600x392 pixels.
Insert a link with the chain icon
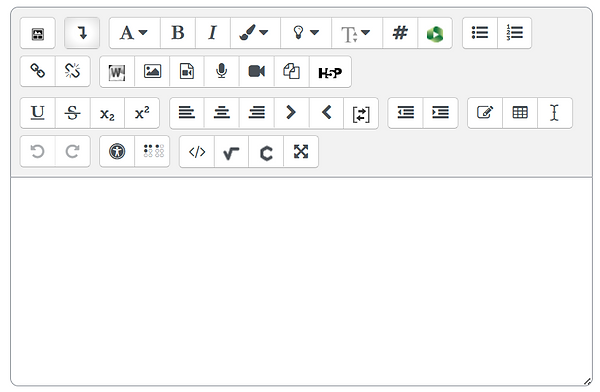pos(38,71)
